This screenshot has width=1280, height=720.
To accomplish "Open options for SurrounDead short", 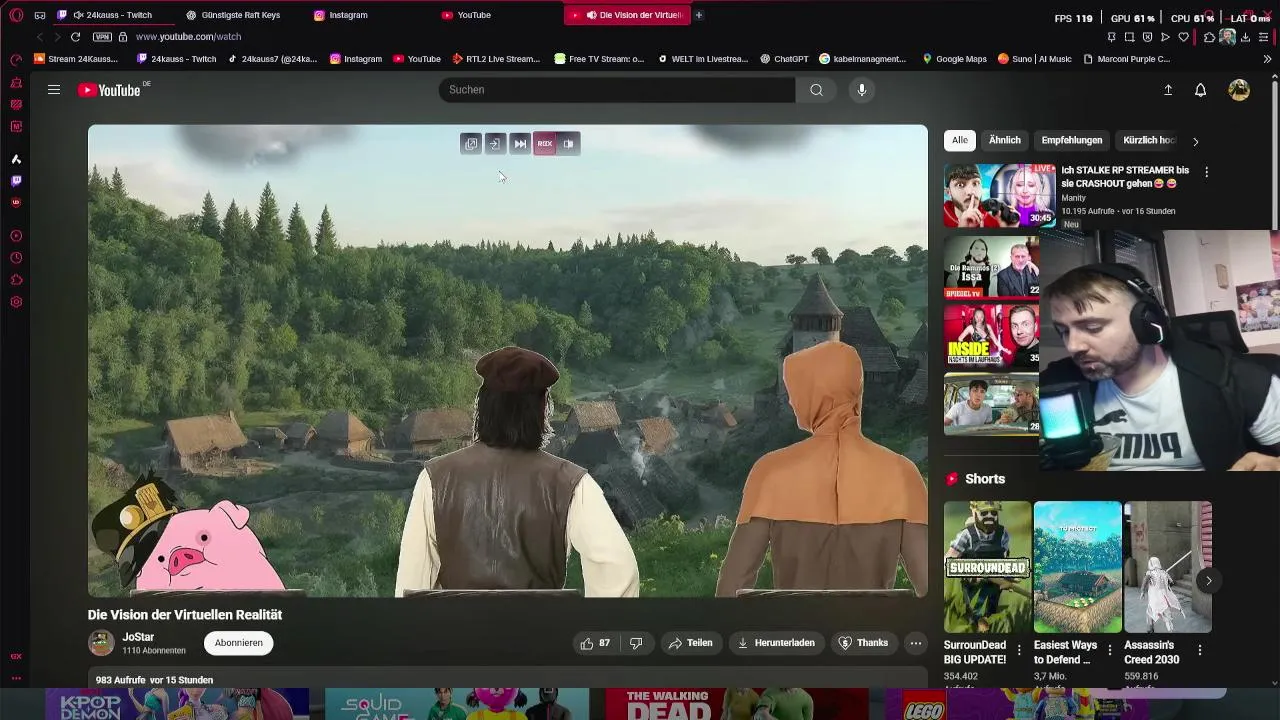I will (1019, 650).
